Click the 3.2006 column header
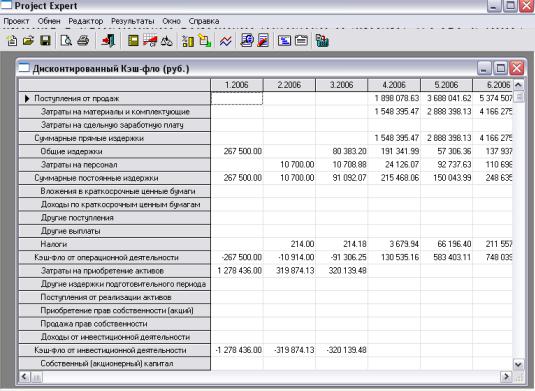535x391 pixels. click(x=342, y=85)
